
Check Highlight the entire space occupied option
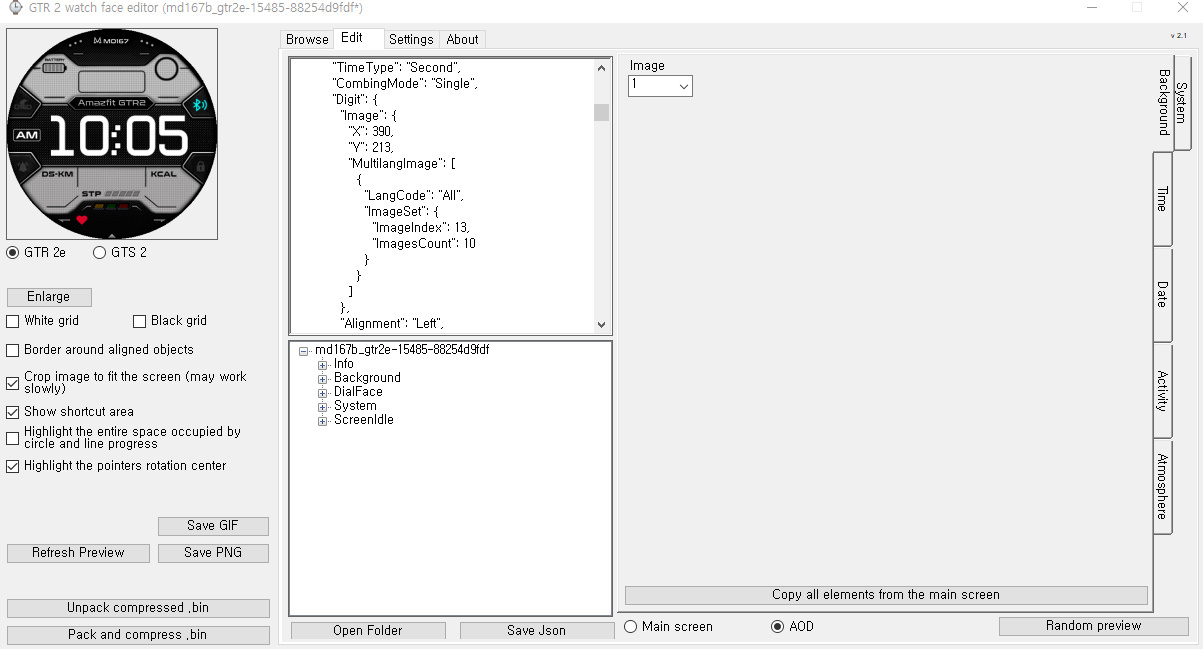(13, 438)
